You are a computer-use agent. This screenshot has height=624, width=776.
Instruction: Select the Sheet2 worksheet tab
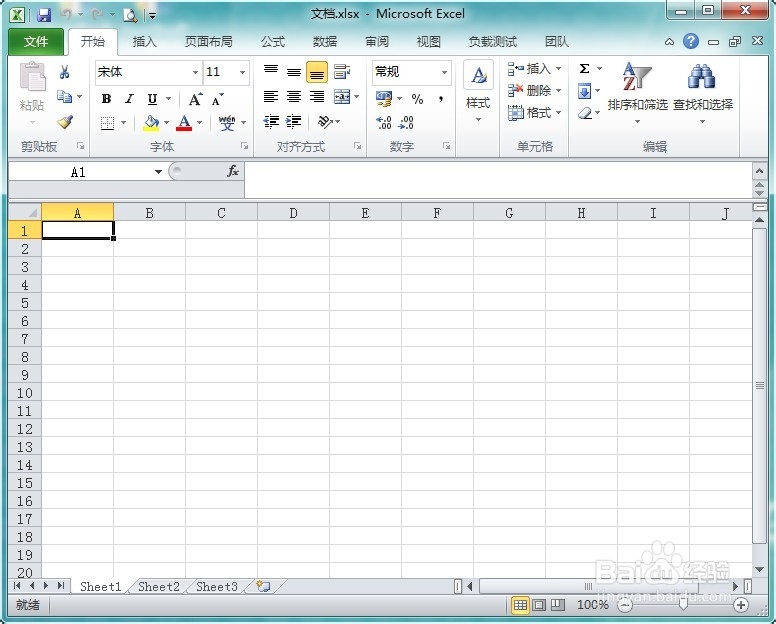coord(158,586)
